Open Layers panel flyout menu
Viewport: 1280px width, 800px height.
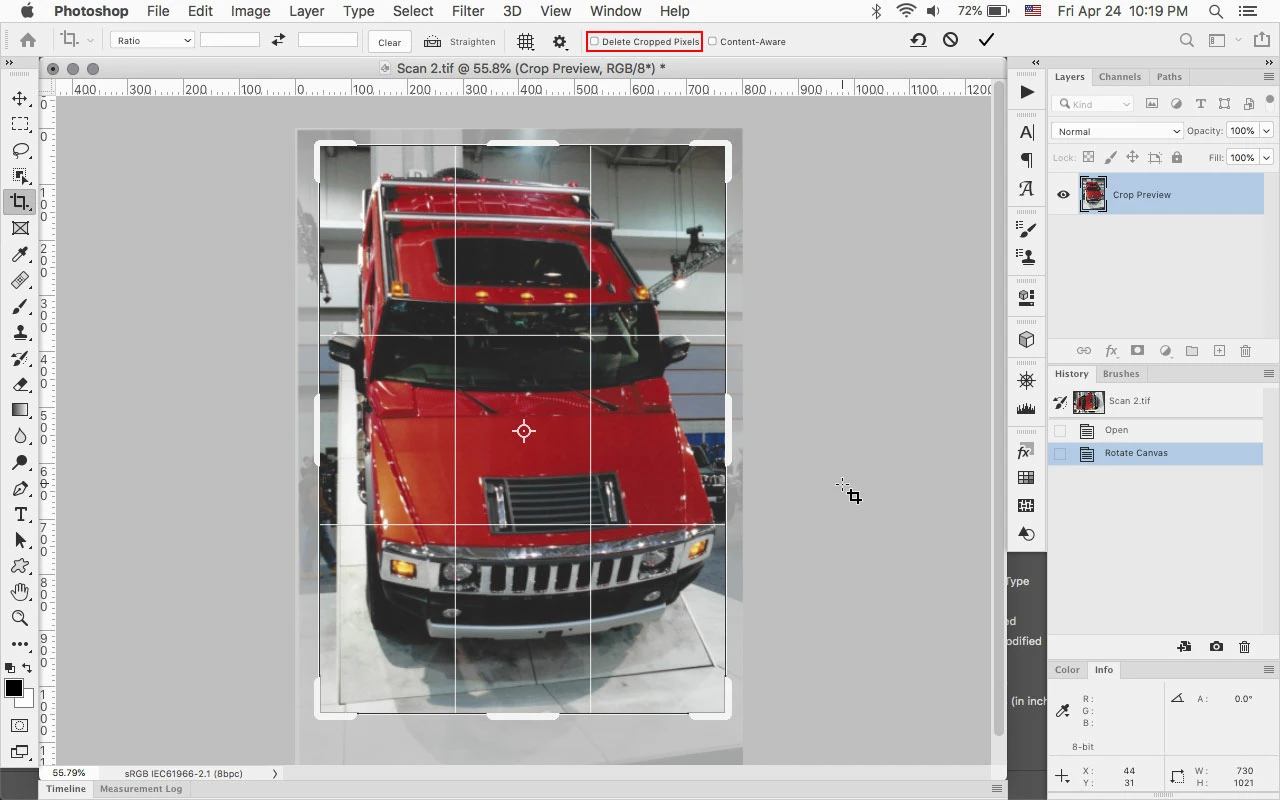point(1269,77)
